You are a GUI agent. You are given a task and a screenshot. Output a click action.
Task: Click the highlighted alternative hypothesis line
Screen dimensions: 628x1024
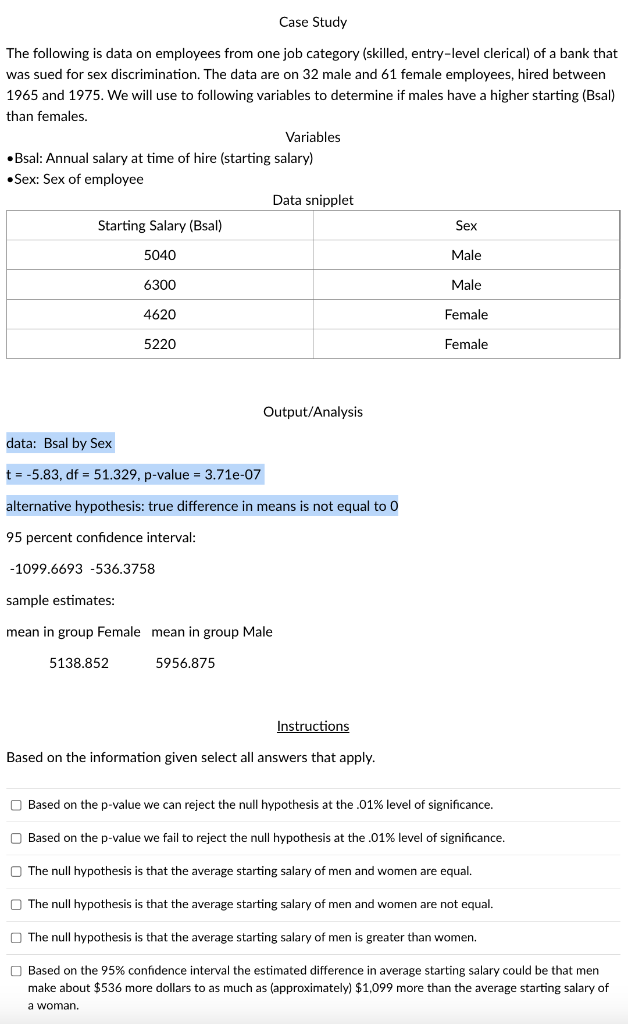coord(202,506)
